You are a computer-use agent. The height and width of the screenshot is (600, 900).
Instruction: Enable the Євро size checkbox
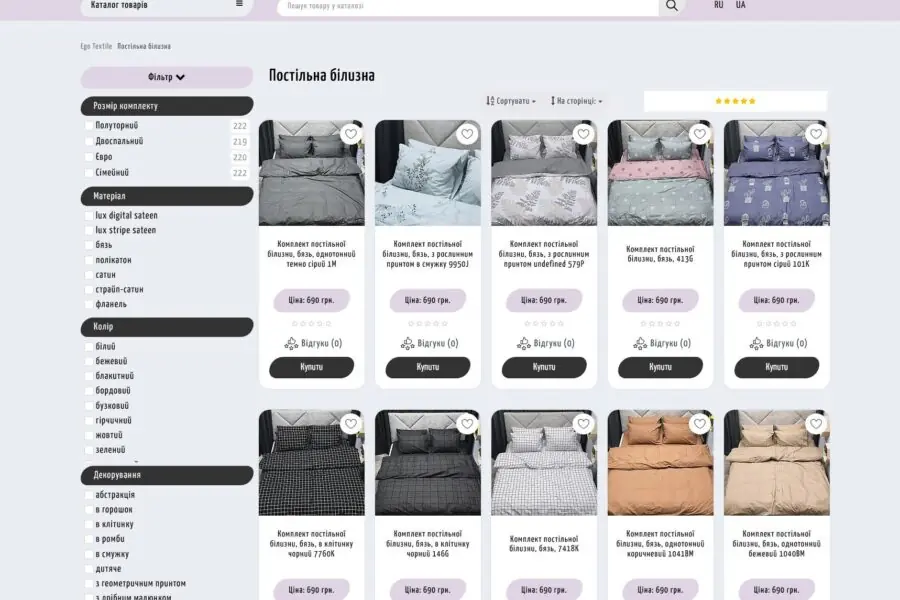click(88, 157)
